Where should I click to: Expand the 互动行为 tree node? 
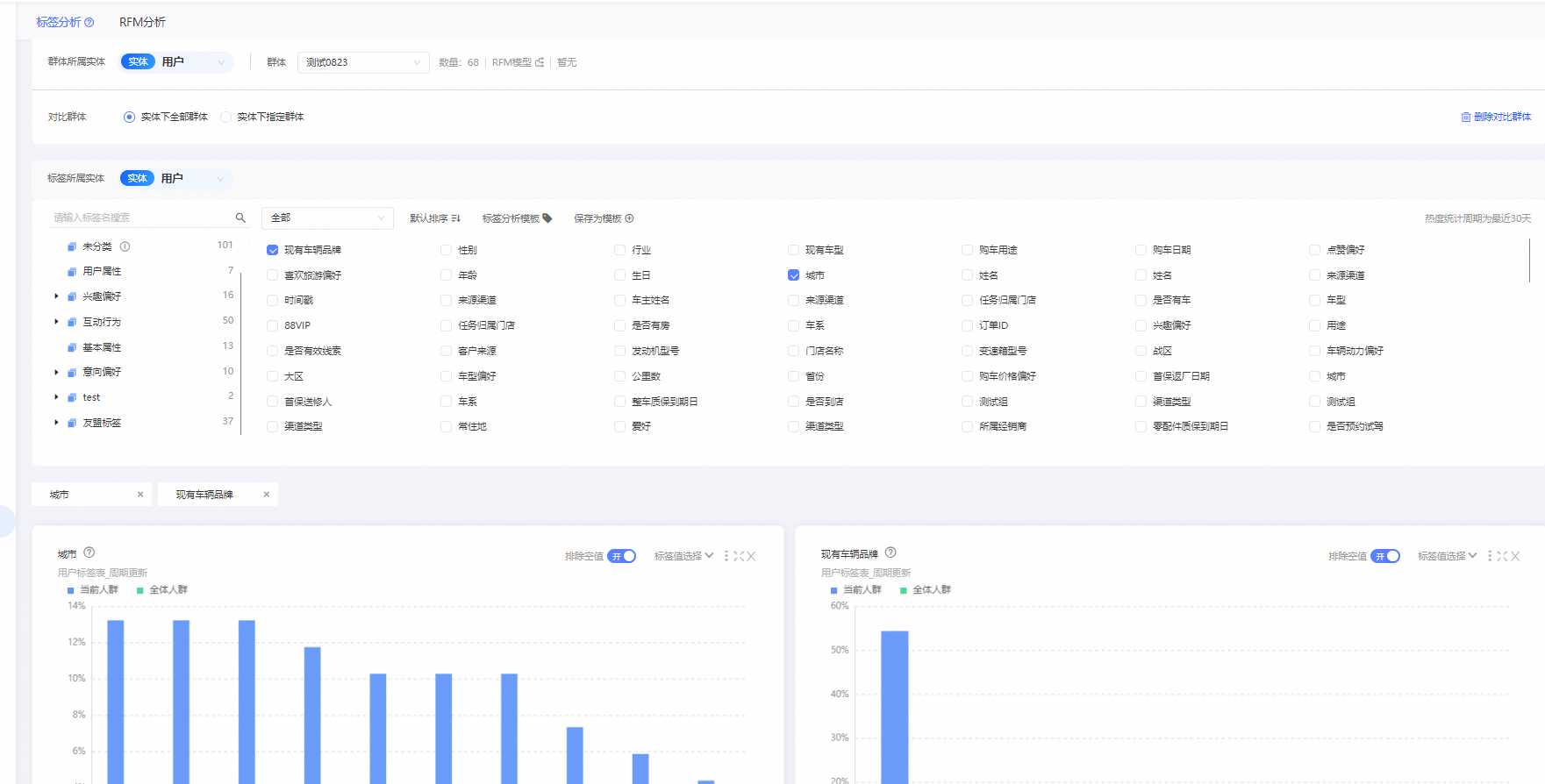point(57,322)
